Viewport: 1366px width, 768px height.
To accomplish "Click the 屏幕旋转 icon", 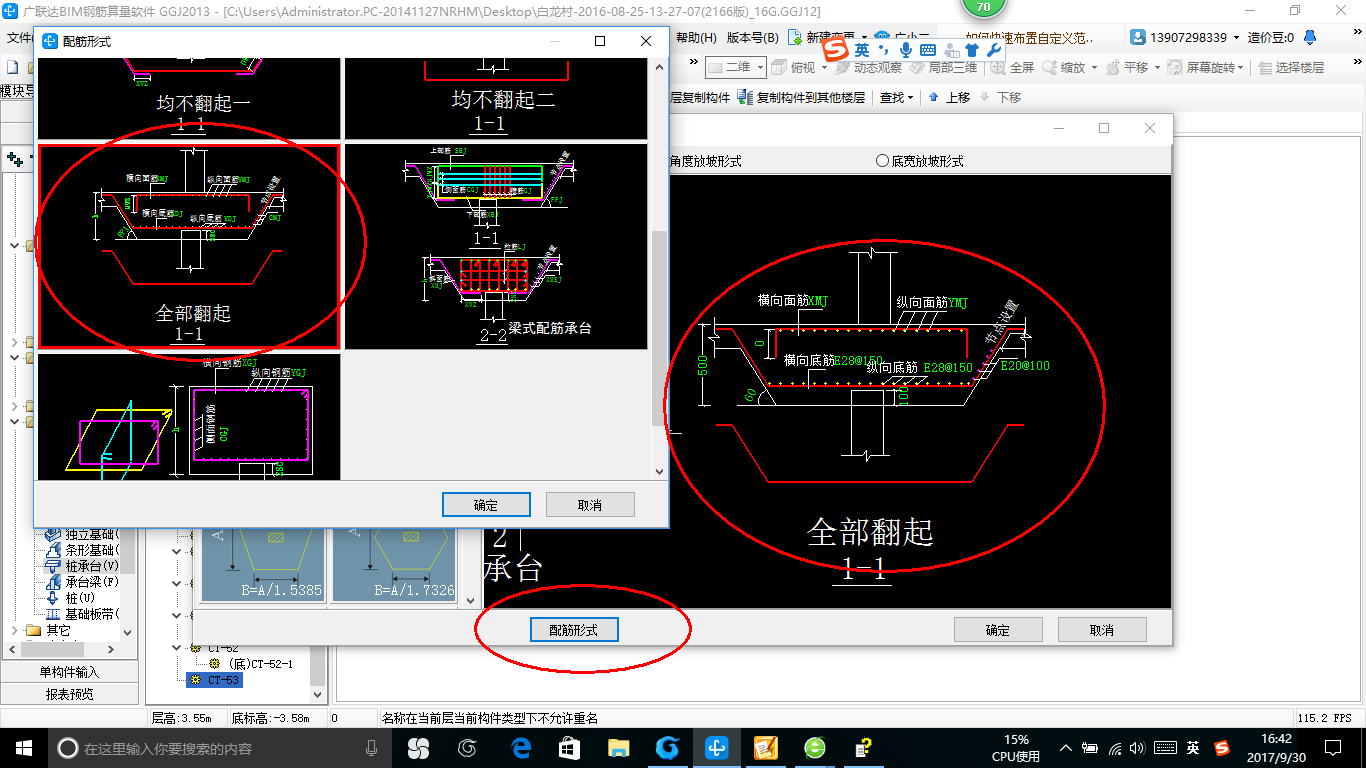I will coord(1176,67).
